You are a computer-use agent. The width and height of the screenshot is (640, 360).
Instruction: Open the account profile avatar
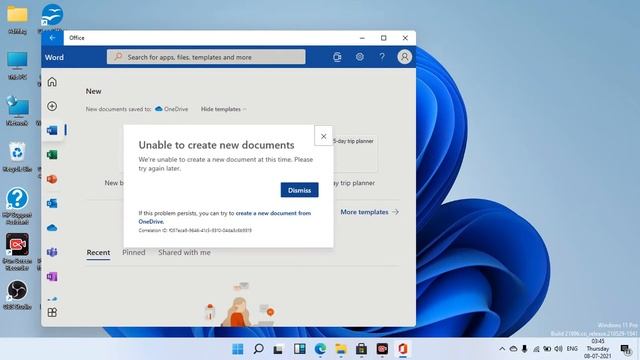click(x=404, y=57)
